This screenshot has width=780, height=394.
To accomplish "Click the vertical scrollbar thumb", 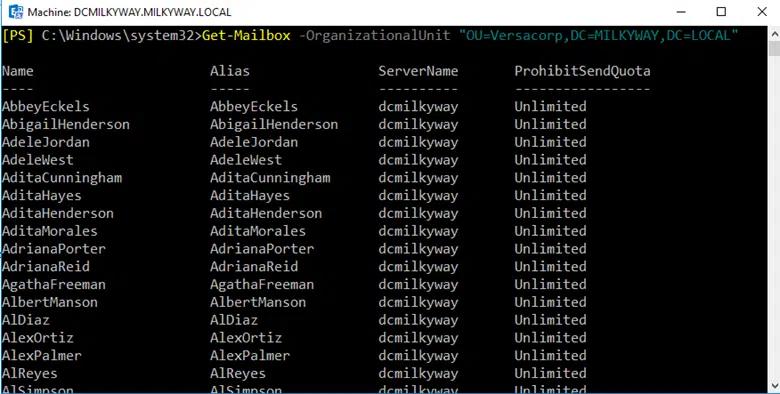I will point(775,49).
